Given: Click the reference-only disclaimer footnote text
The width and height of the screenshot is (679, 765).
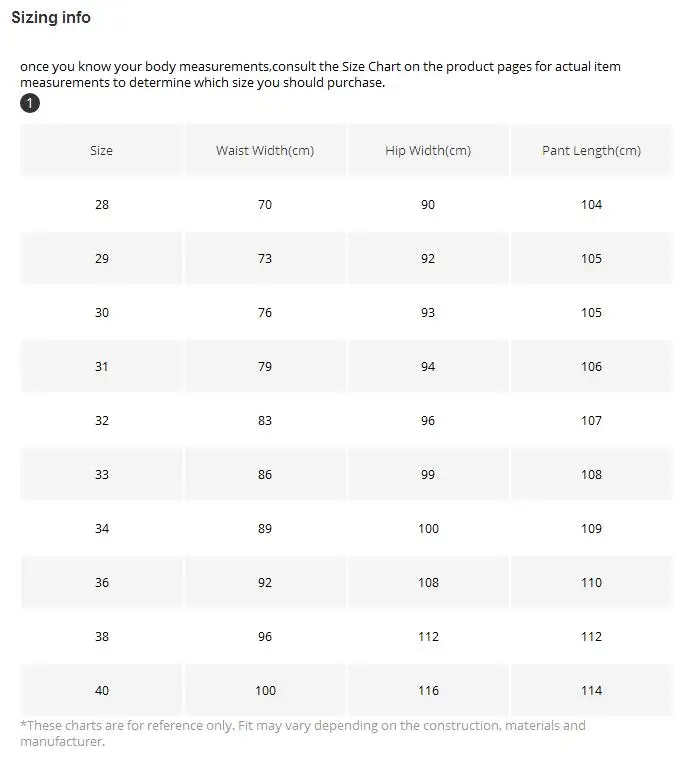Looking at the screenshot, I should click(x=302, y=733).
